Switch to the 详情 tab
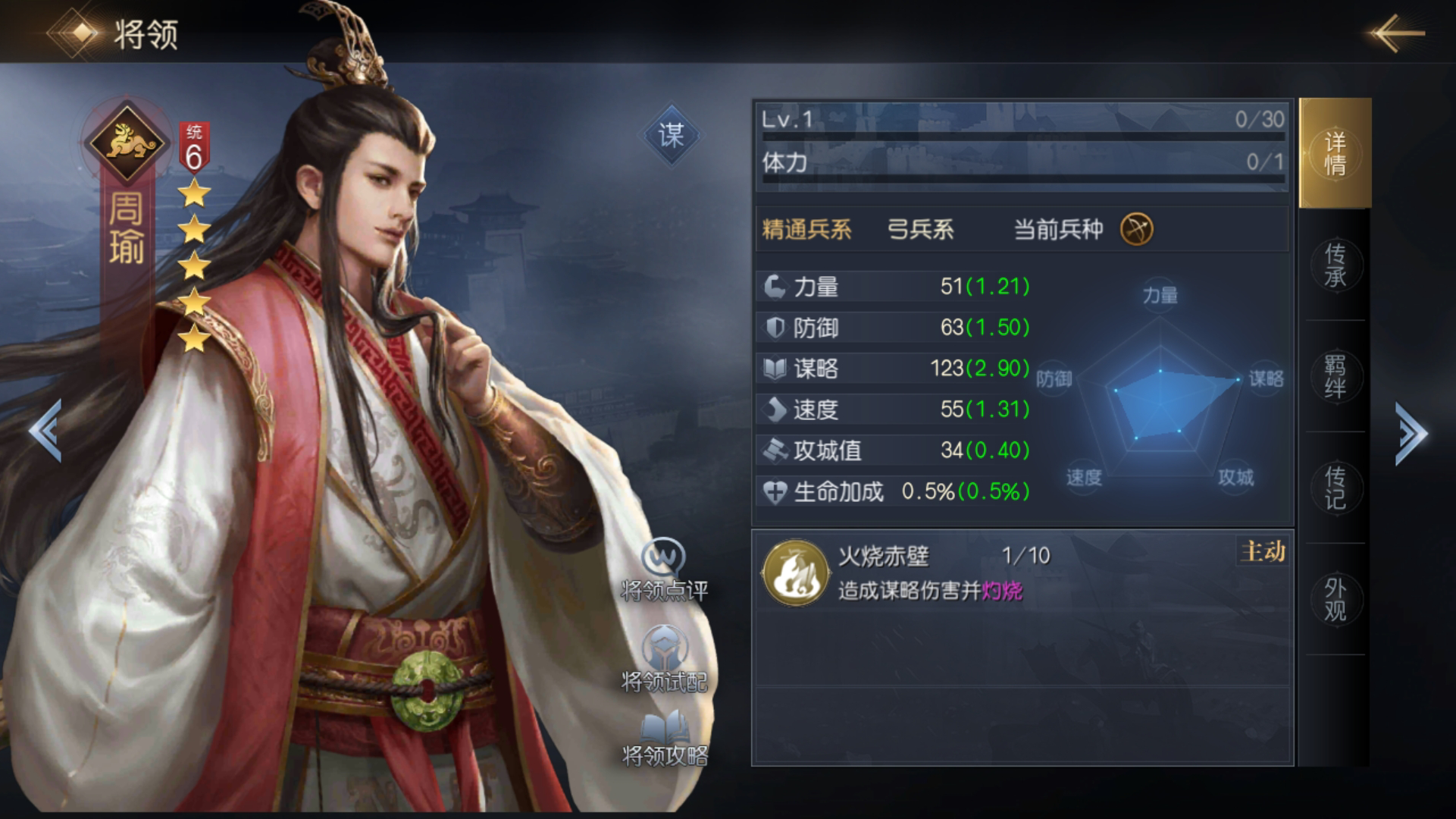The height and width of the screenshot is (819, 1456). [x=1335, y=153]
